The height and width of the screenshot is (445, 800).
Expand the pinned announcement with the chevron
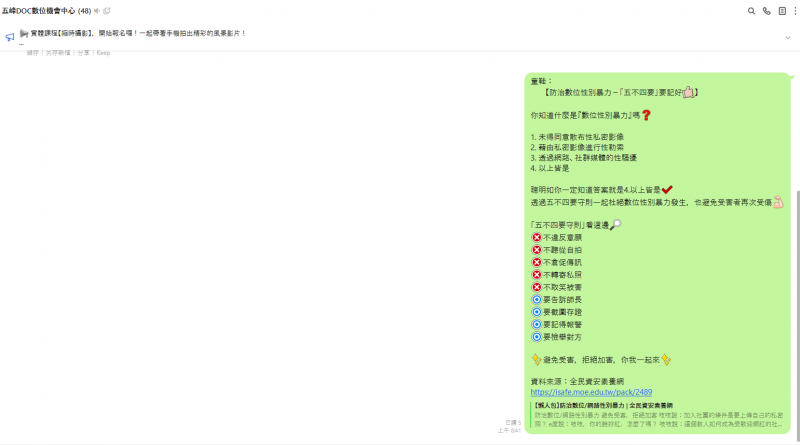tap(787, 37)
